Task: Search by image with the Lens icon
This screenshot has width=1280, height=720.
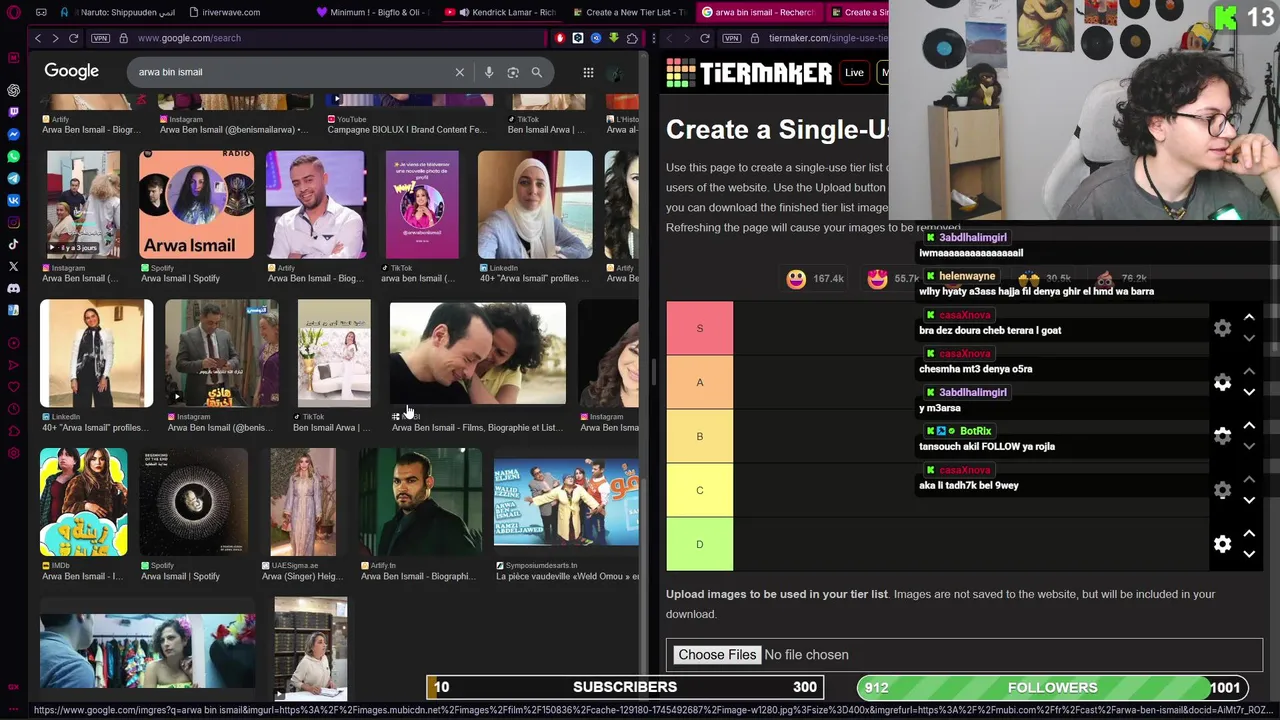Action: pos(513,72)
